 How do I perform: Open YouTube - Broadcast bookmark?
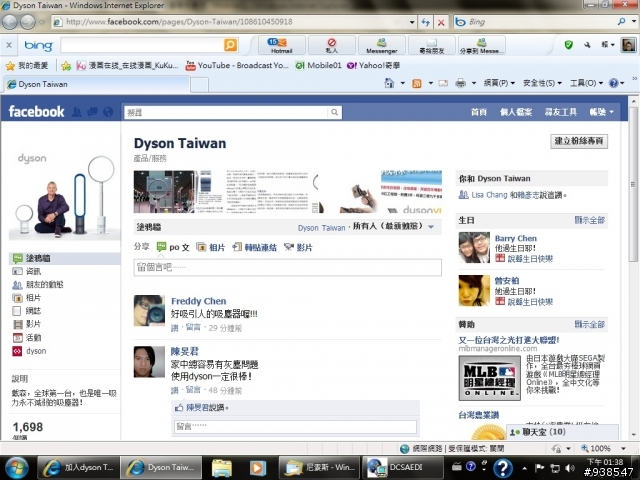[237, 65]
